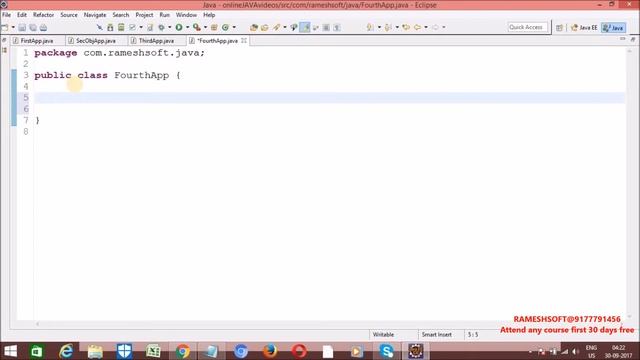
Task: Open the Run button dropdown arrow
Action: (x=187, y=27)
